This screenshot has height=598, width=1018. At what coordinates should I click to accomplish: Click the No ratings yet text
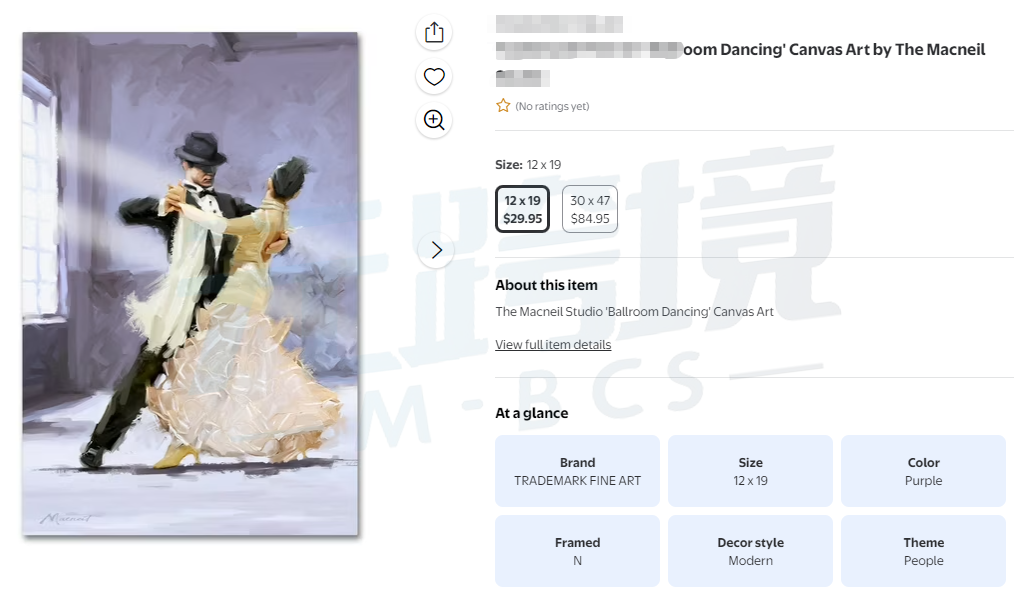552,106
